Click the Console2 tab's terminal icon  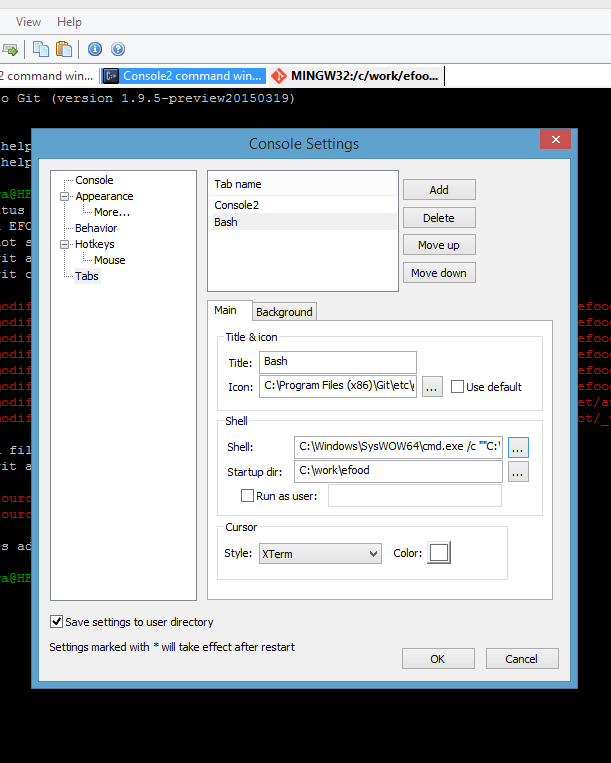click(x=111, y=76)
